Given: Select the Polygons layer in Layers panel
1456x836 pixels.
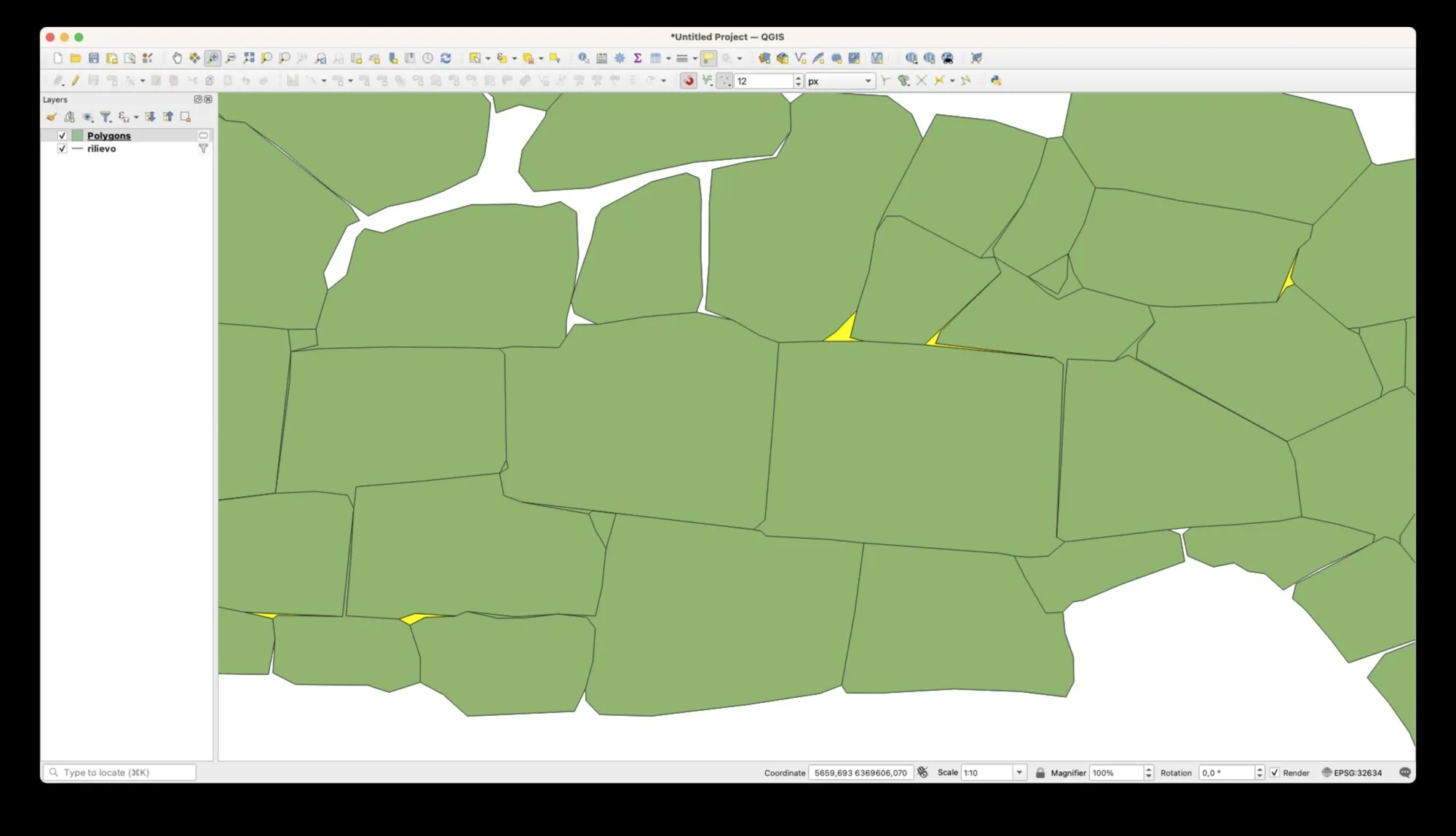Looking at the screenshot, I should click(109, 135).
